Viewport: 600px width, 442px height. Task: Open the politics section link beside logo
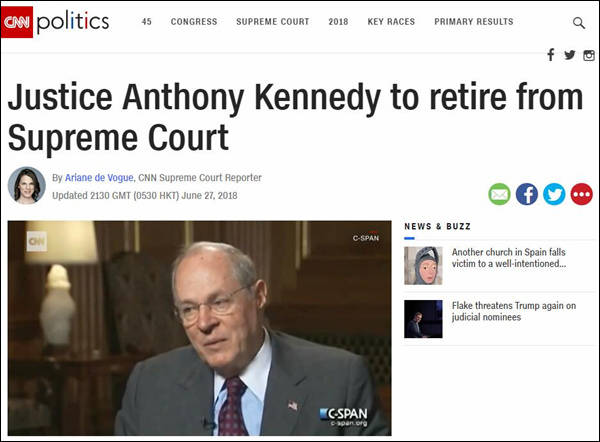click(72, 22)
